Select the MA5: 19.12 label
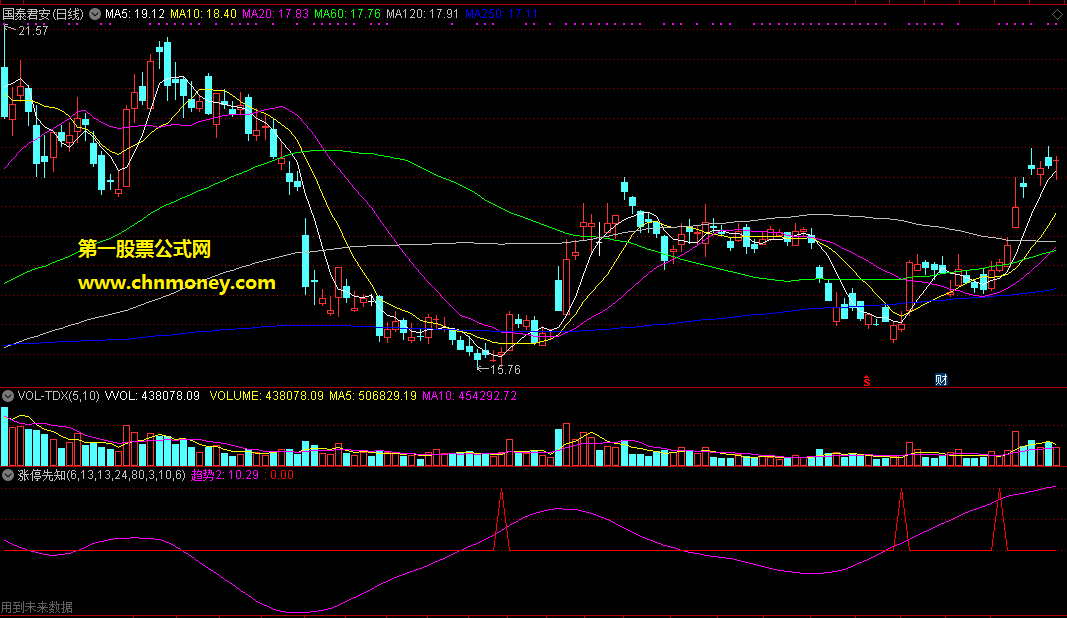The height and width of the screenshot is (618, 1067). [135, 14]
